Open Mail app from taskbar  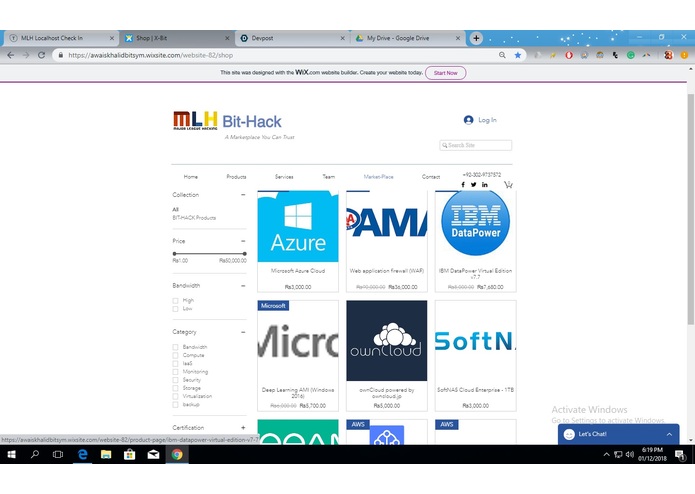153,455
